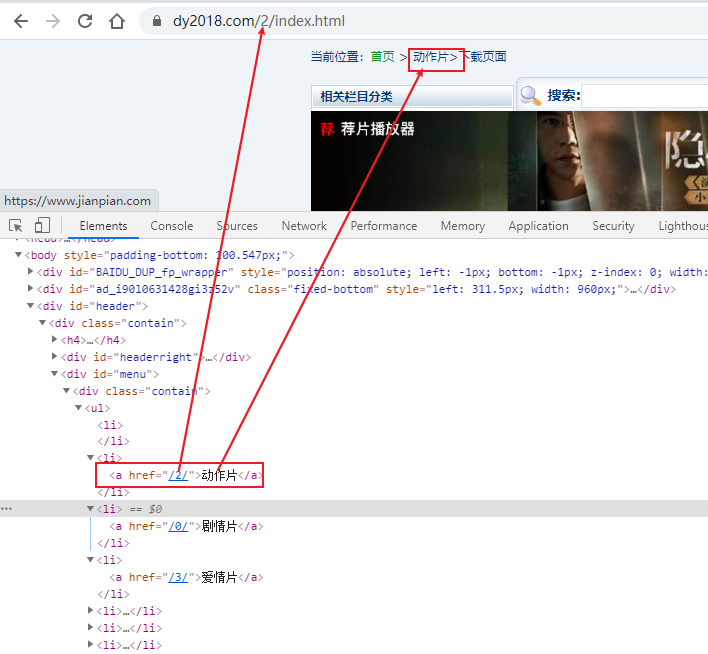Image resolution: width=708 pixels, height=654 pixels.
Task: Collapse the div id menu node
Action: 54,374
